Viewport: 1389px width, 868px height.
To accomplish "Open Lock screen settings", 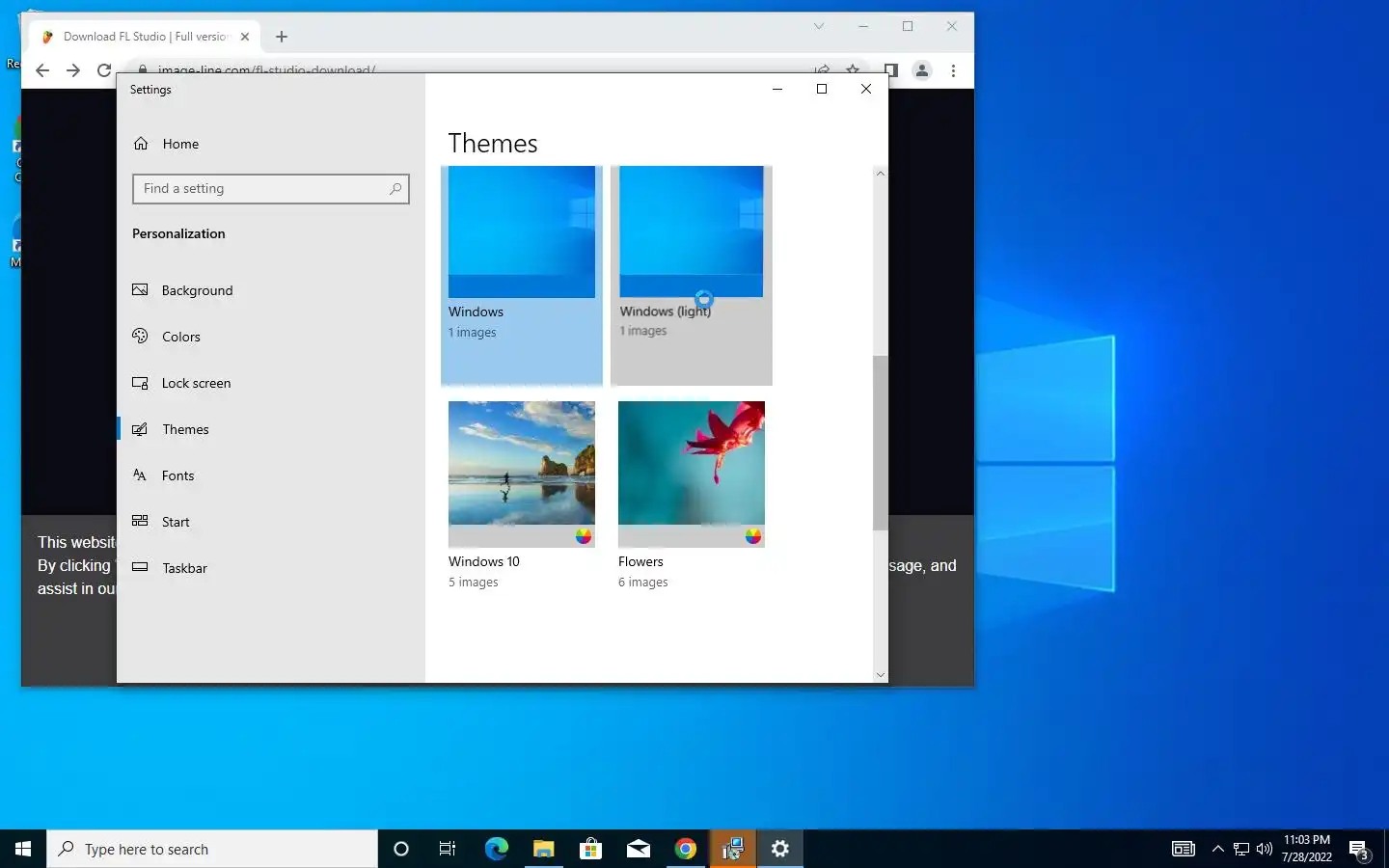I will tap(196, 383).
